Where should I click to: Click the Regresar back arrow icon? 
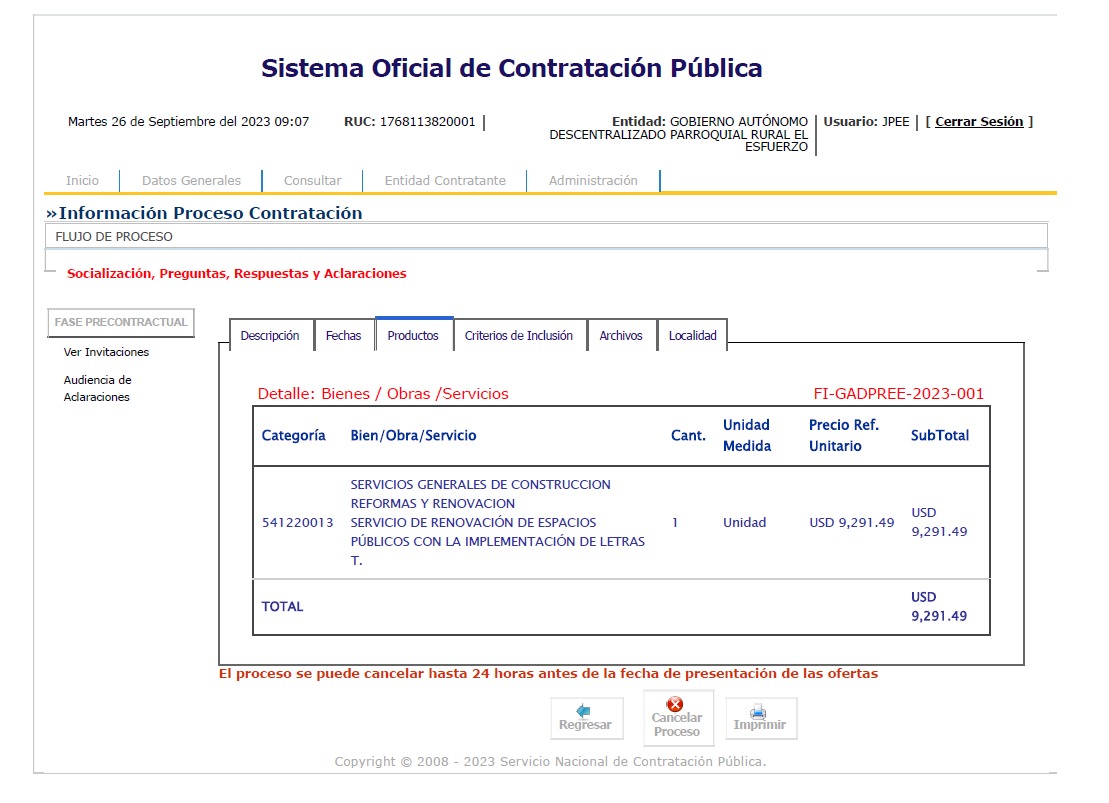tap(584, 710)
